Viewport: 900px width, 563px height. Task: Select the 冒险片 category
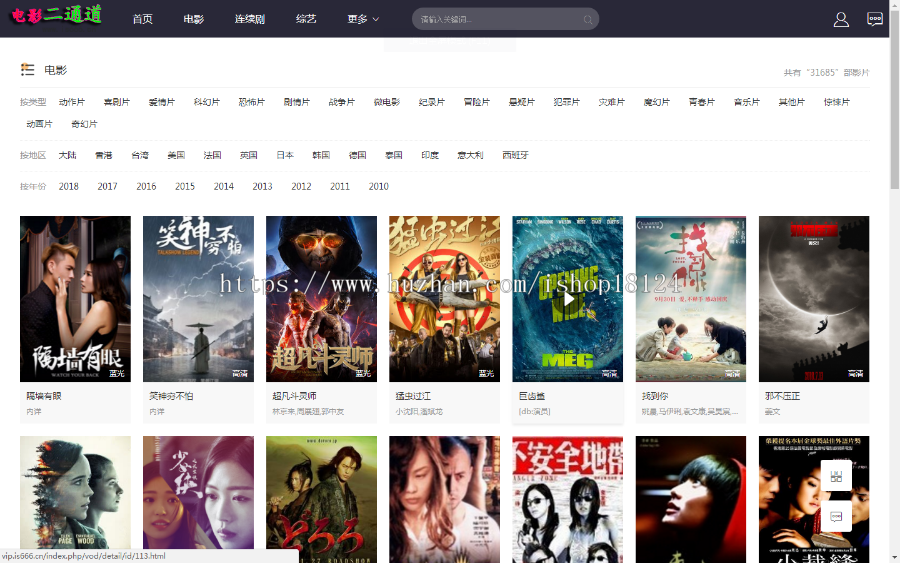click(x=477, y=102)
